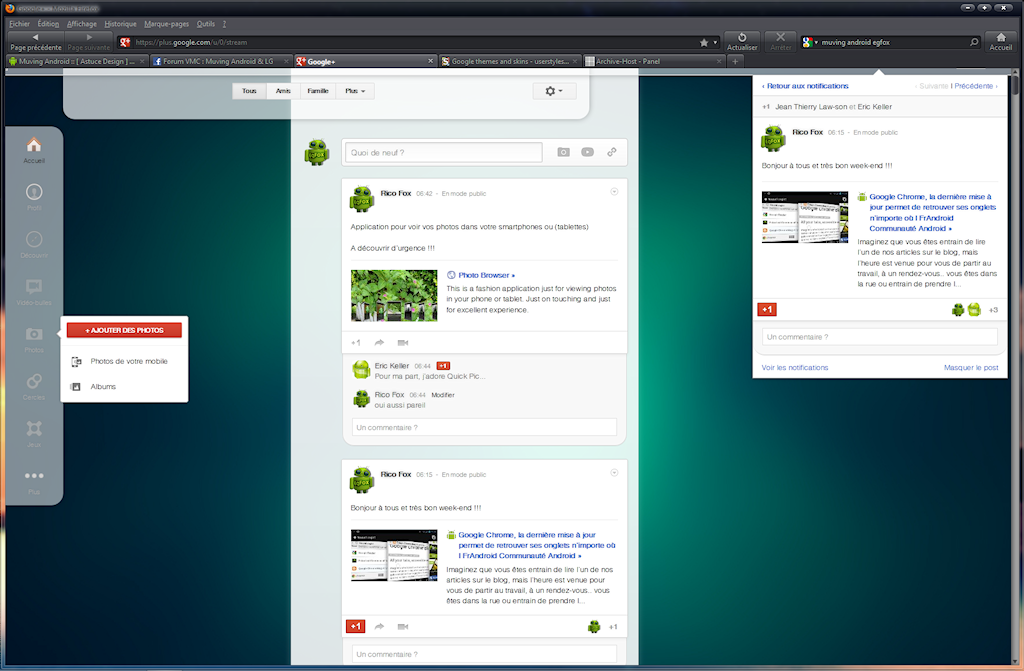
Task: Add a link to the new post
Action: pos(612,152)
